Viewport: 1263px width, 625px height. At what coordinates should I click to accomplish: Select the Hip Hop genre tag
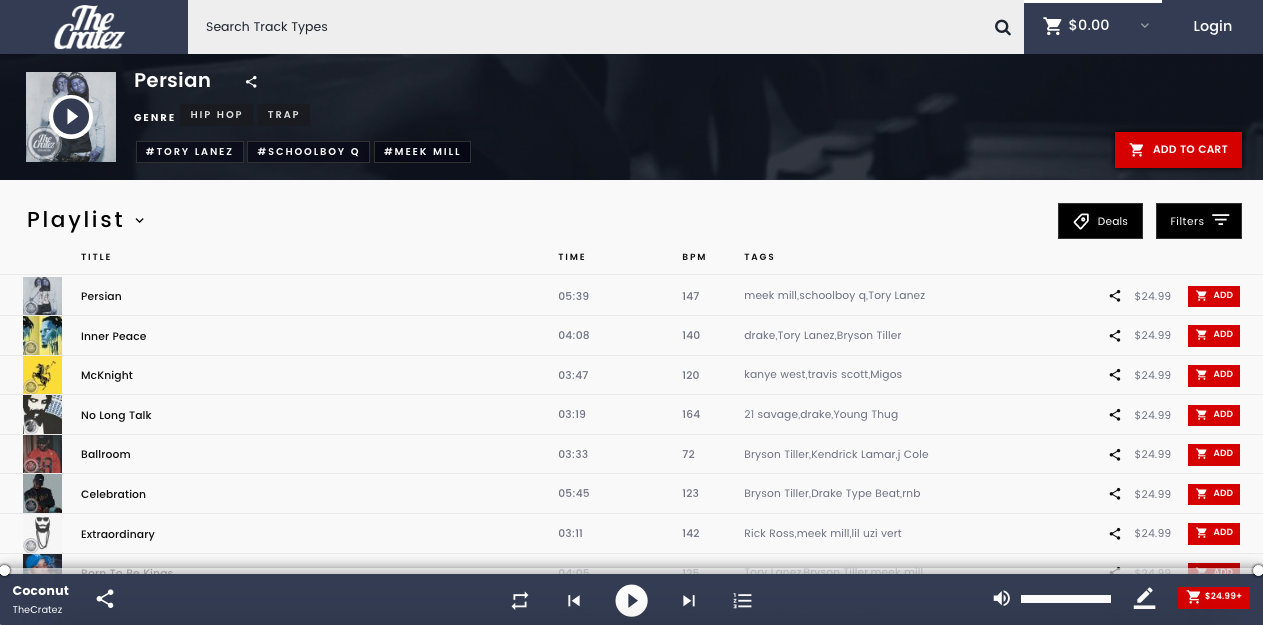[x=216, y=115]
